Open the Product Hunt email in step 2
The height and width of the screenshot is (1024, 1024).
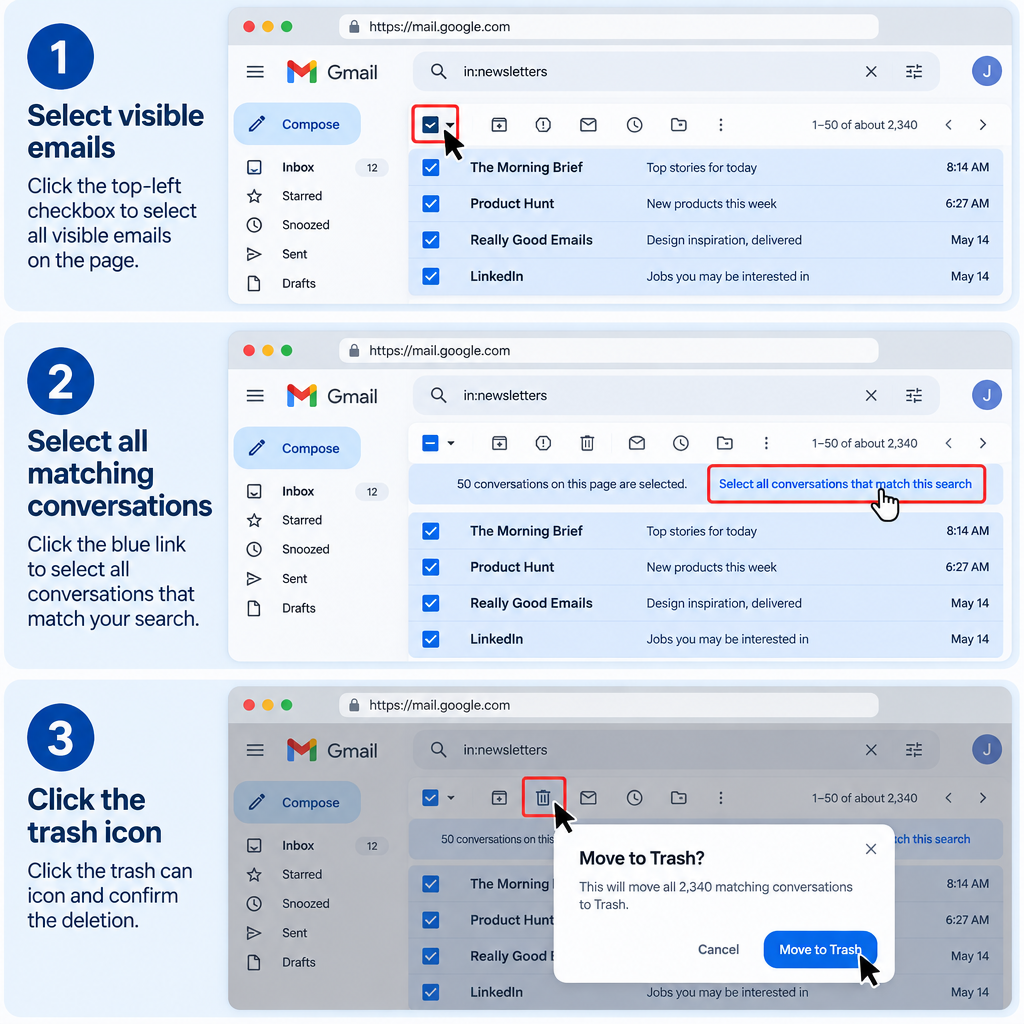[706, 567]
